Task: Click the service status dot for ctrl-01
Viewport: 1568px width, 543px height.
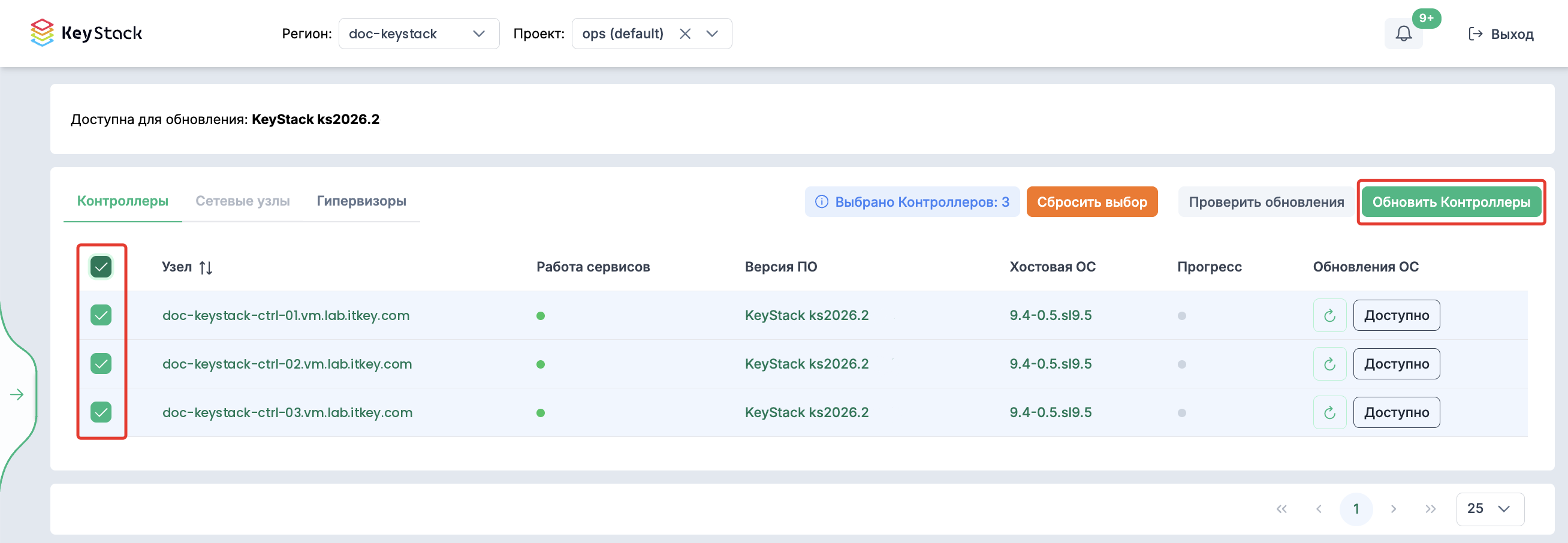Action: [541, 316]
